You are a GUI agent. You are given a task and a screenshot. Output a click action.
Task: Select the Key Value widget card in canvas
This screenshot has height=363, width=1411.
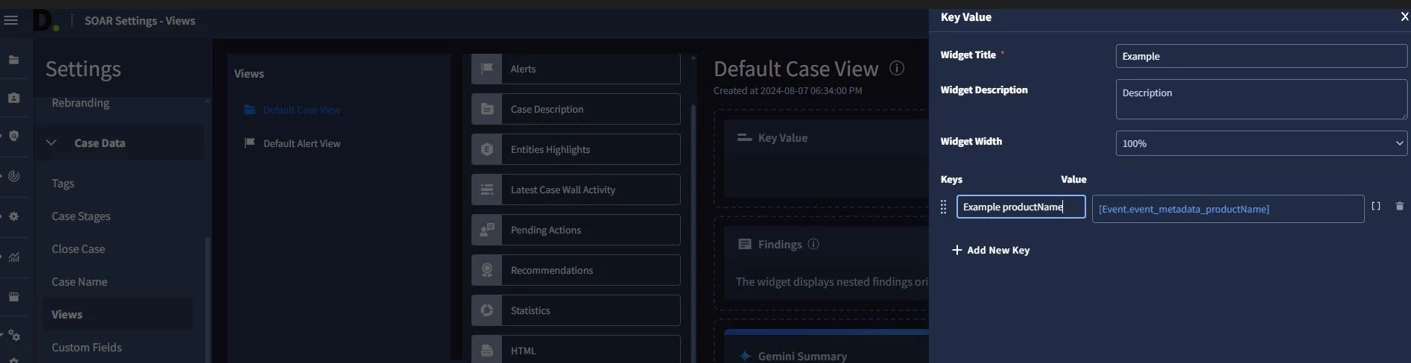point(826,158)
